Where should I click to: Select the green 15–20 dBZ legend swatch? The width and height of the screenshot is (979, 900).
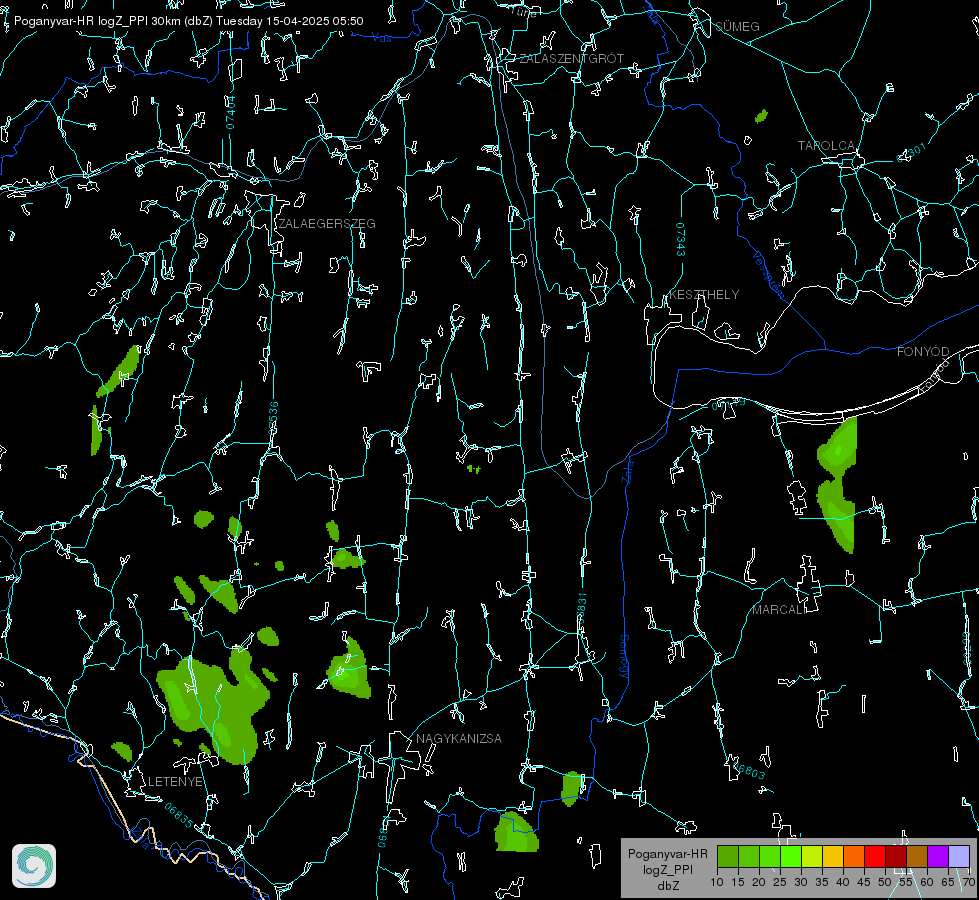pyautogui.click(x=749, y=856)
